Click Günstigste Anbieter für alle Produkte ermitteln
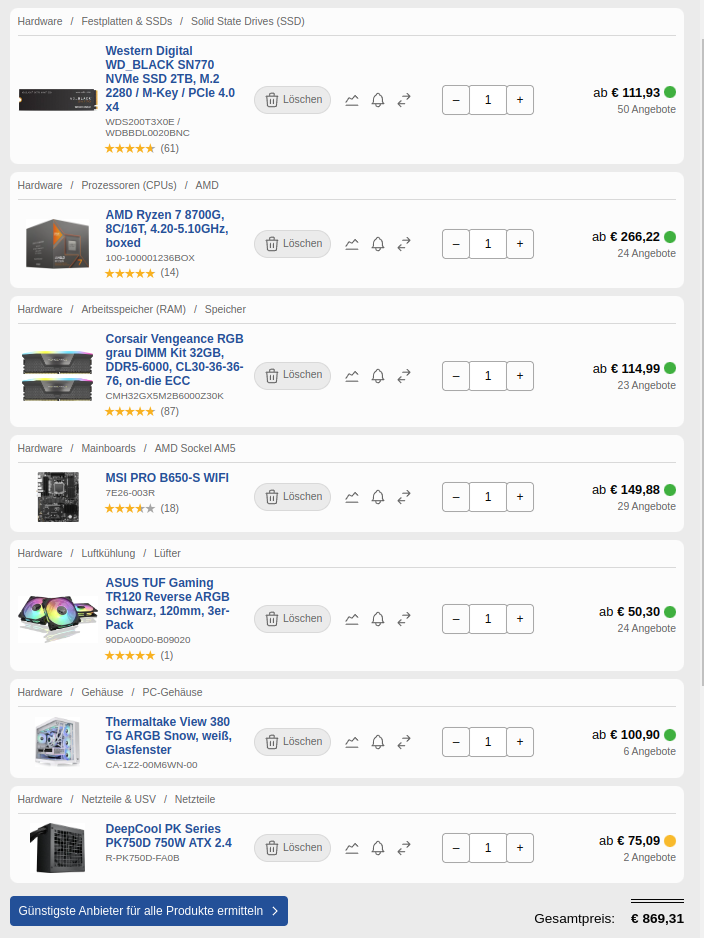 (x=149, y=911)
